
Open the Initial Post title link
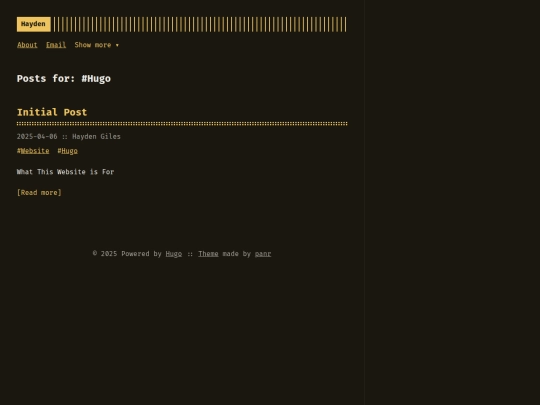52,112
